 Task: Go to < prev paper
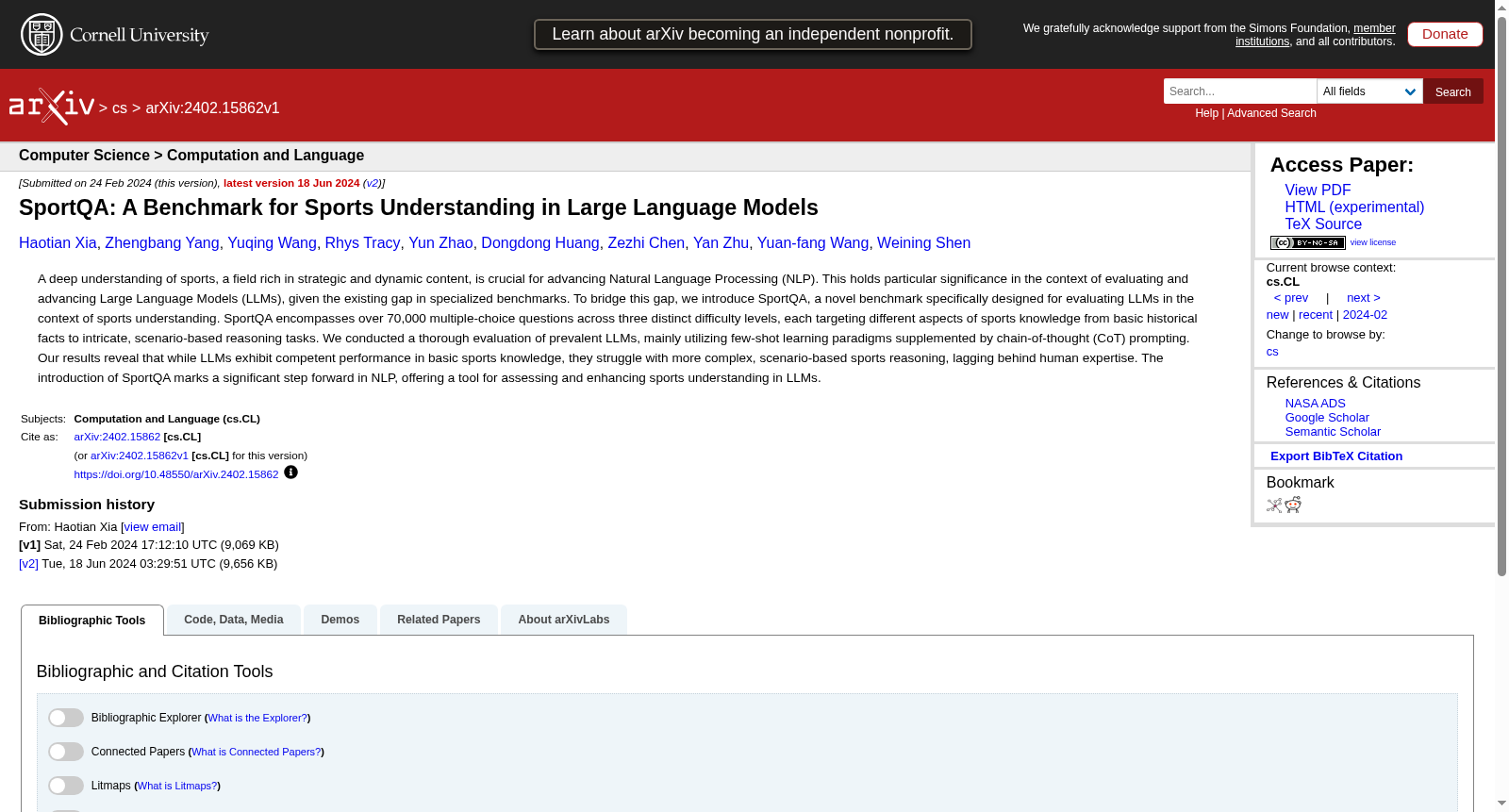[1290, 298]
